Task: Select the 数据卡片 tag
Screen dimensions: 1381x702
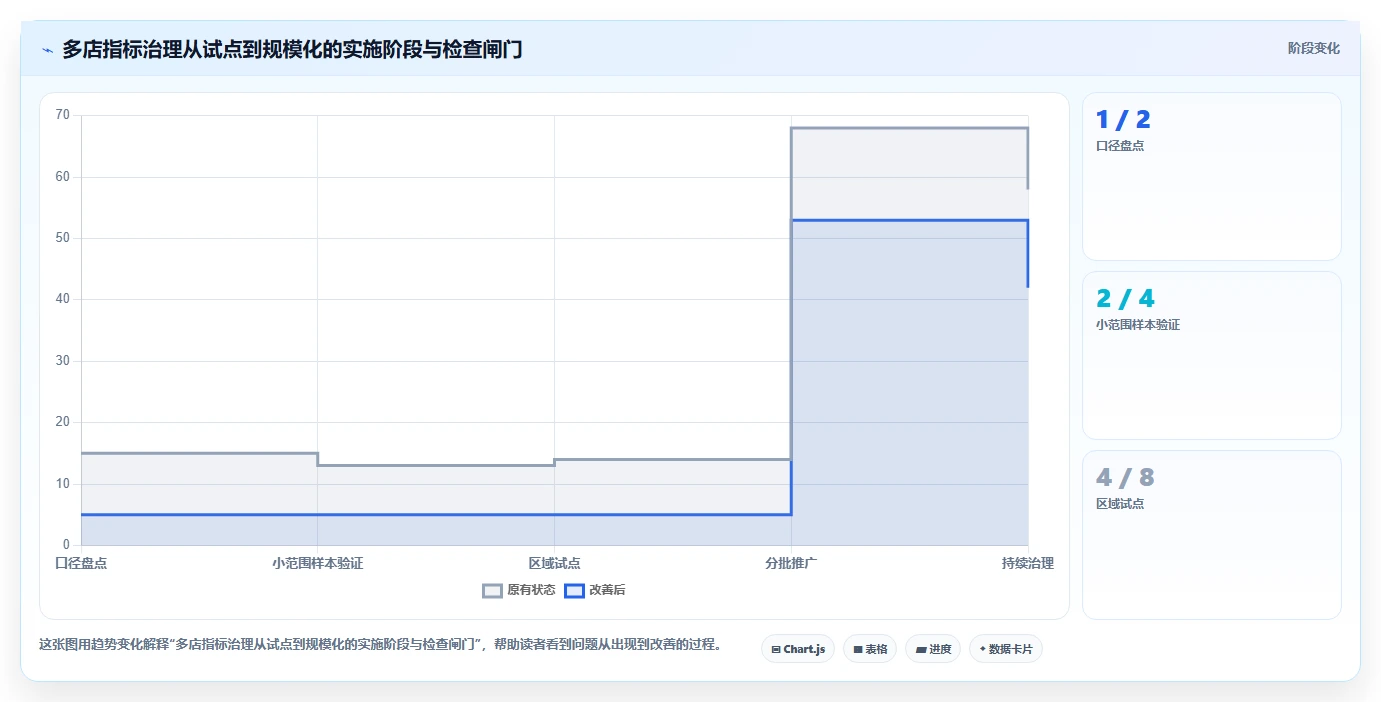Action: (x=1005, y=649)
